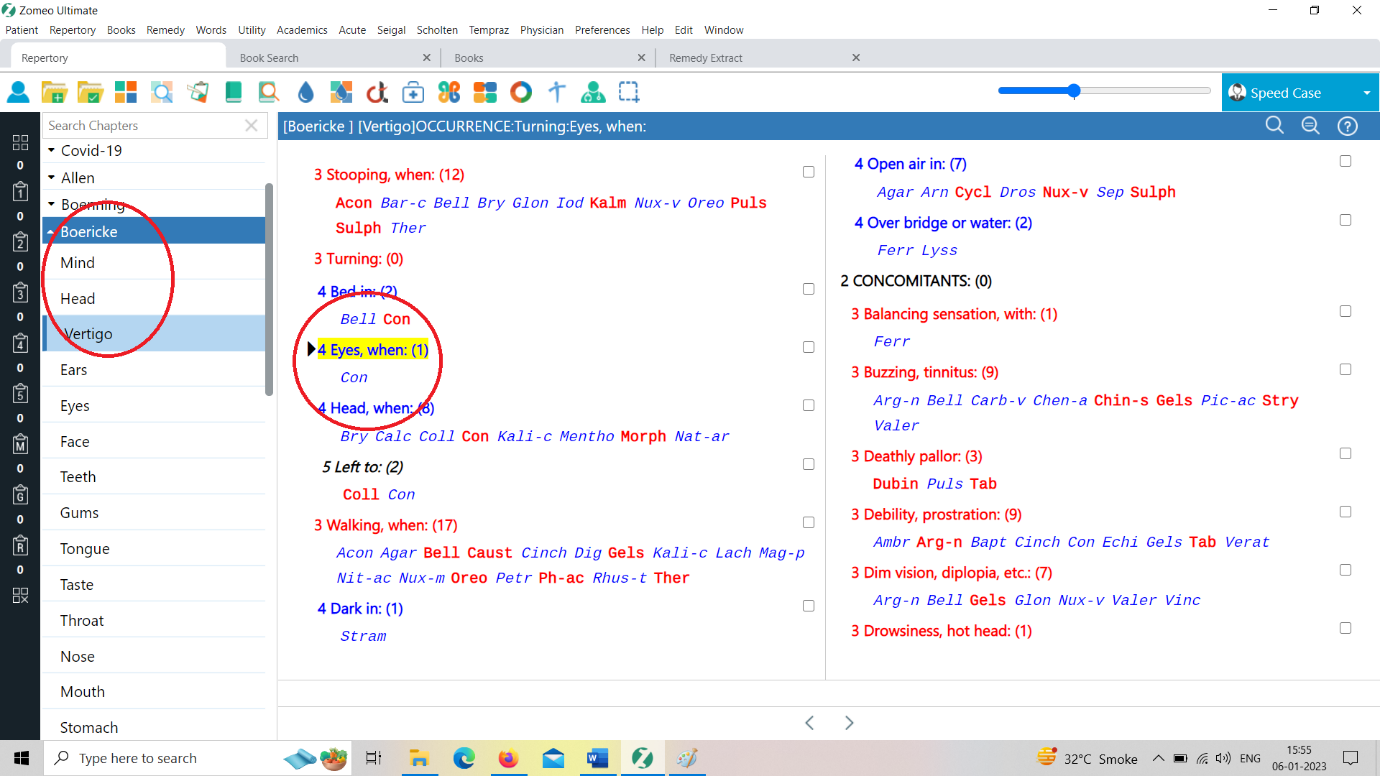Click the patient profile icon in toolbar
This screenshot has width=1380, height=776.
tap(18, 93)
